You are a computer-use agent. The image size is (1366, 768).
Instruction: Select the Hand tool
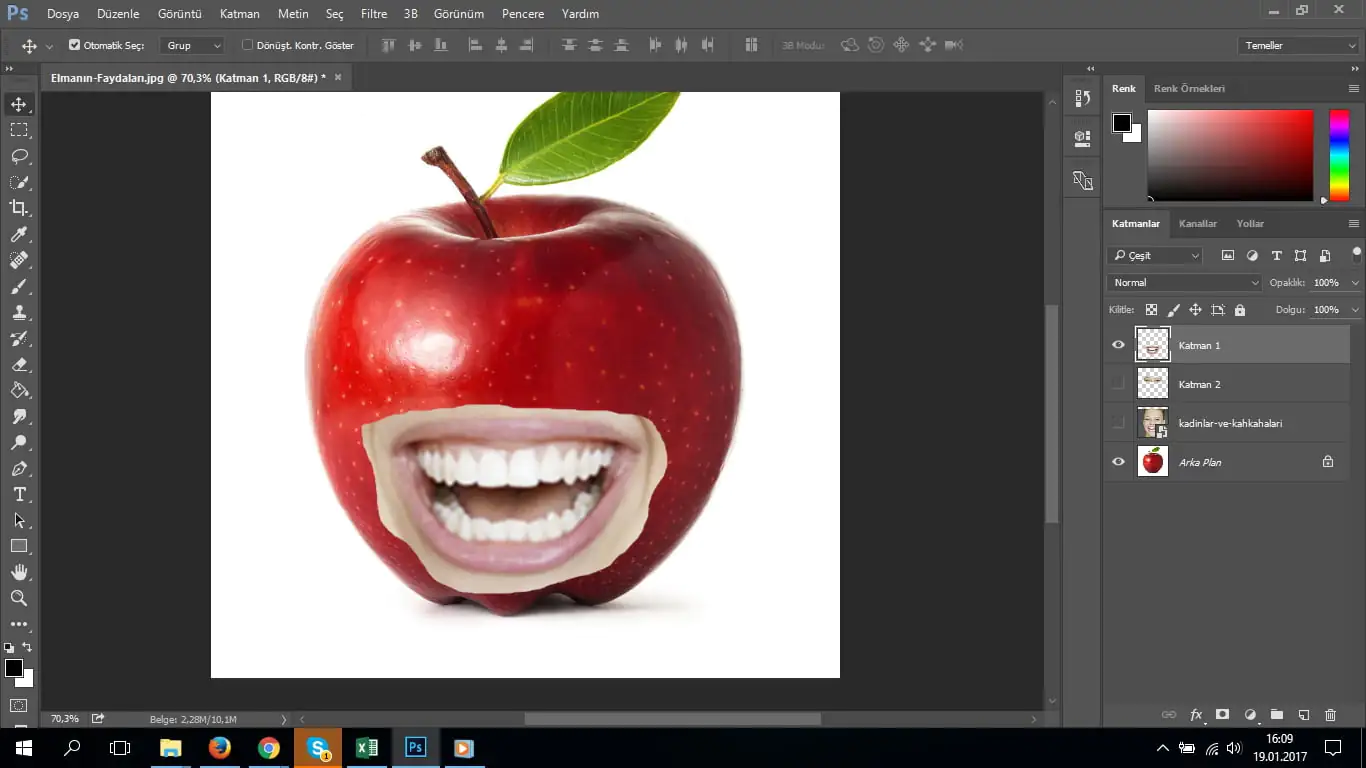coord(19,572)
